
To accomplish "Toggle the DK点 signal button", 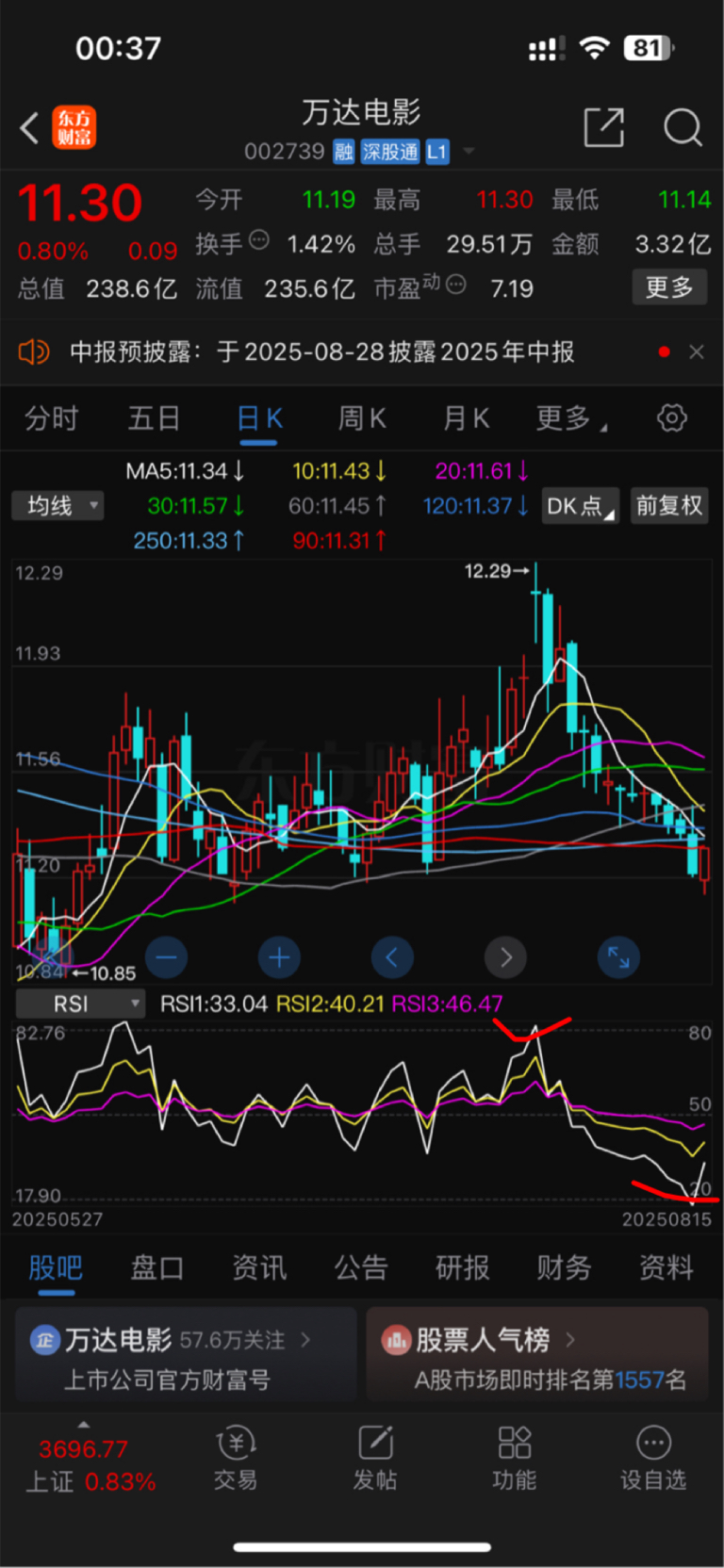I will coord(580,506).
